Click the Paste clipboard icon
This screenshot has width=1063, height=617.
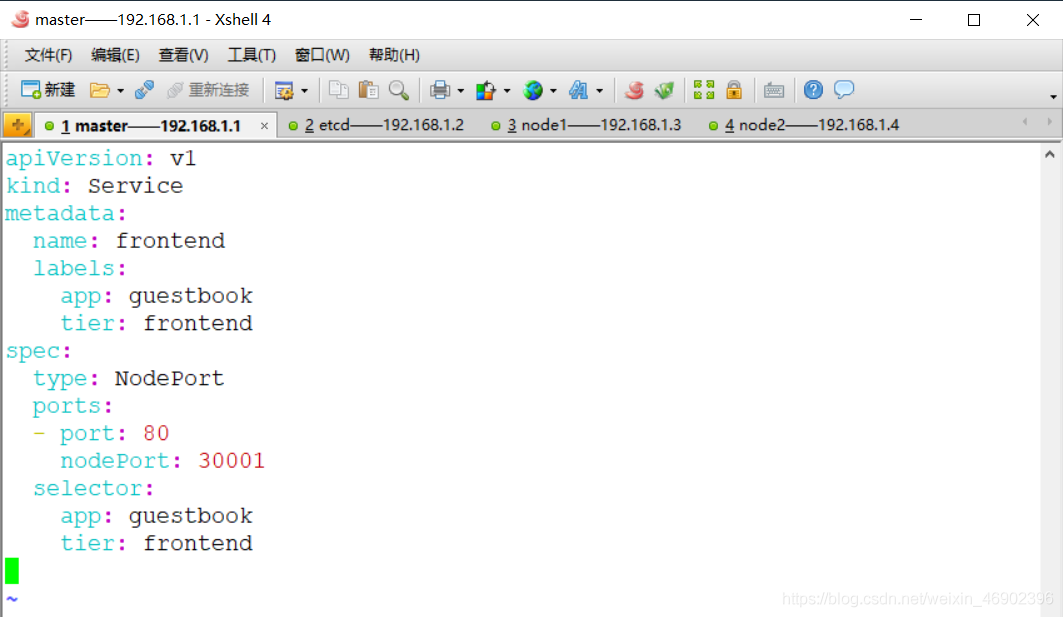[x=368, y=89]
